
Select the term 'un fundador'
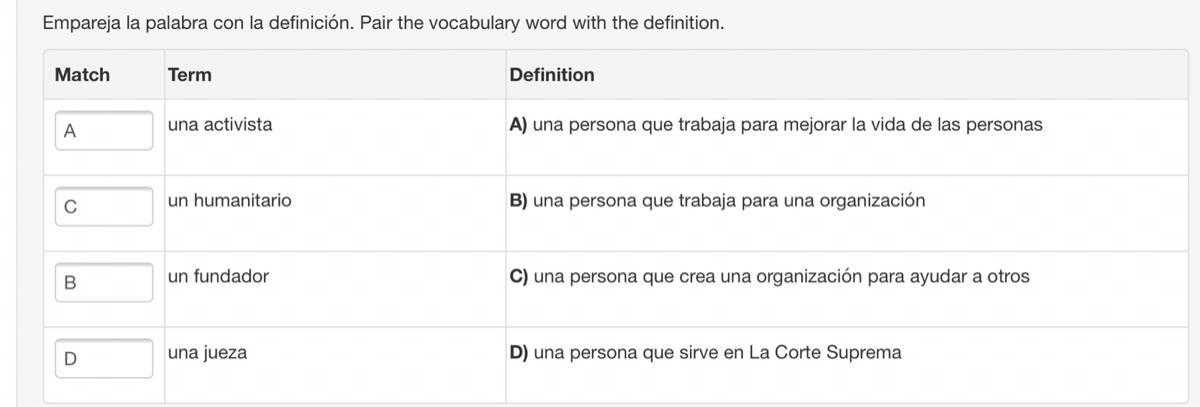point(218,277)
